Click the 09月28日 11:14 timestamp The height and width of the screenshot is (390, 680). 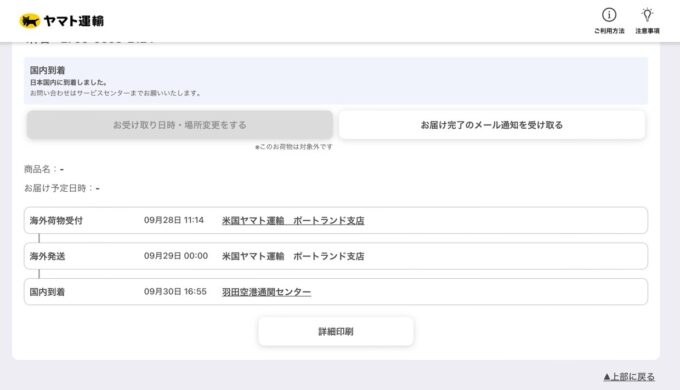coord(173,220)
